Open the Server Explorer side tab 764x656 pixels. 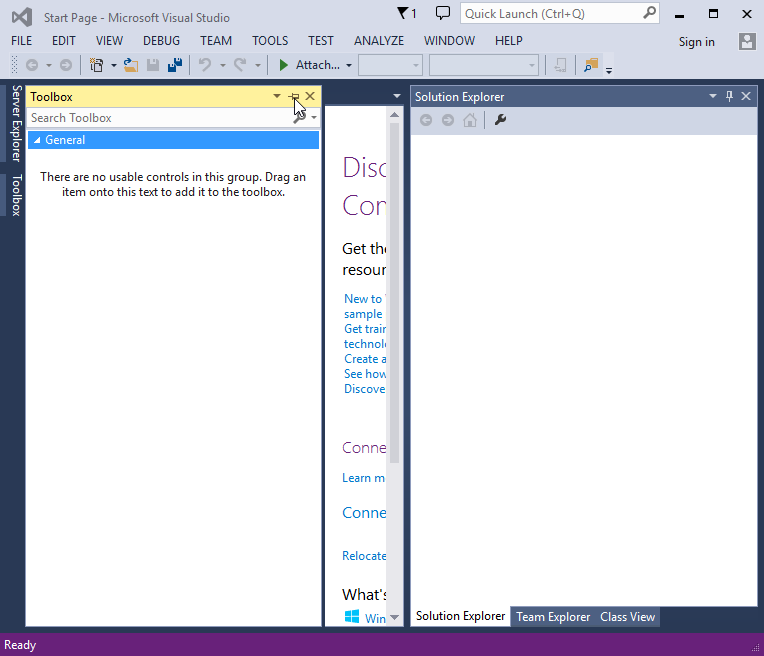pos(17,123)
